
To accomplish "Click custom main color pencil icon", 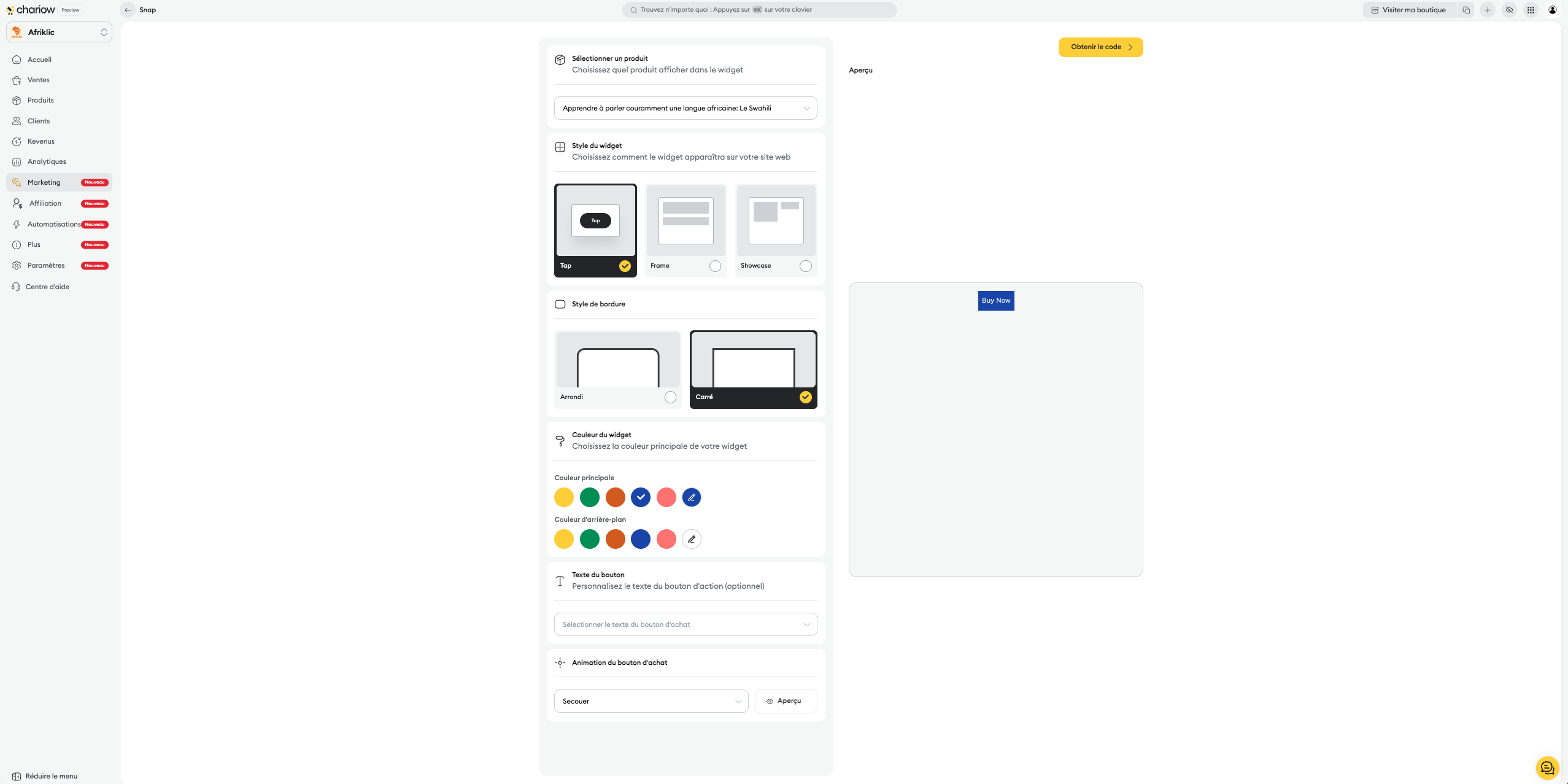I will click(691, 497).
